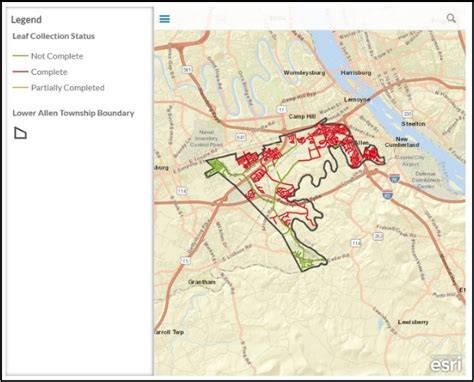
Task: Open the hamburger menu icon
Action: [x=165, y=19]
